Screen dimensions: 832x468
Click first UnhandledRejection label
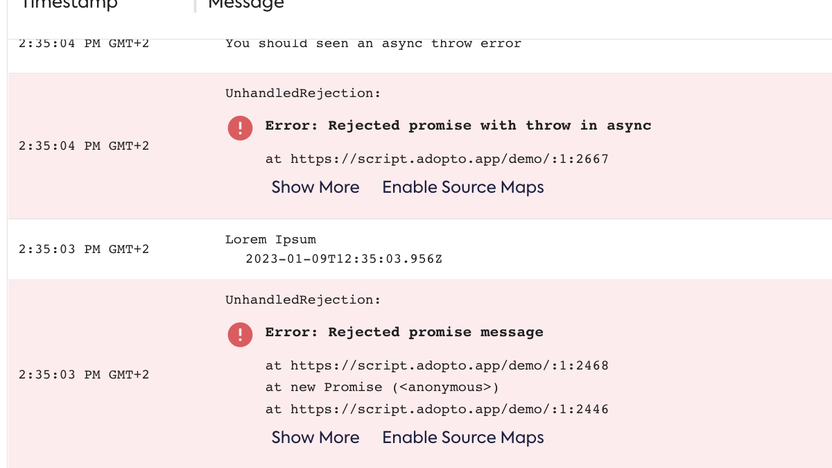coord(303,93)
